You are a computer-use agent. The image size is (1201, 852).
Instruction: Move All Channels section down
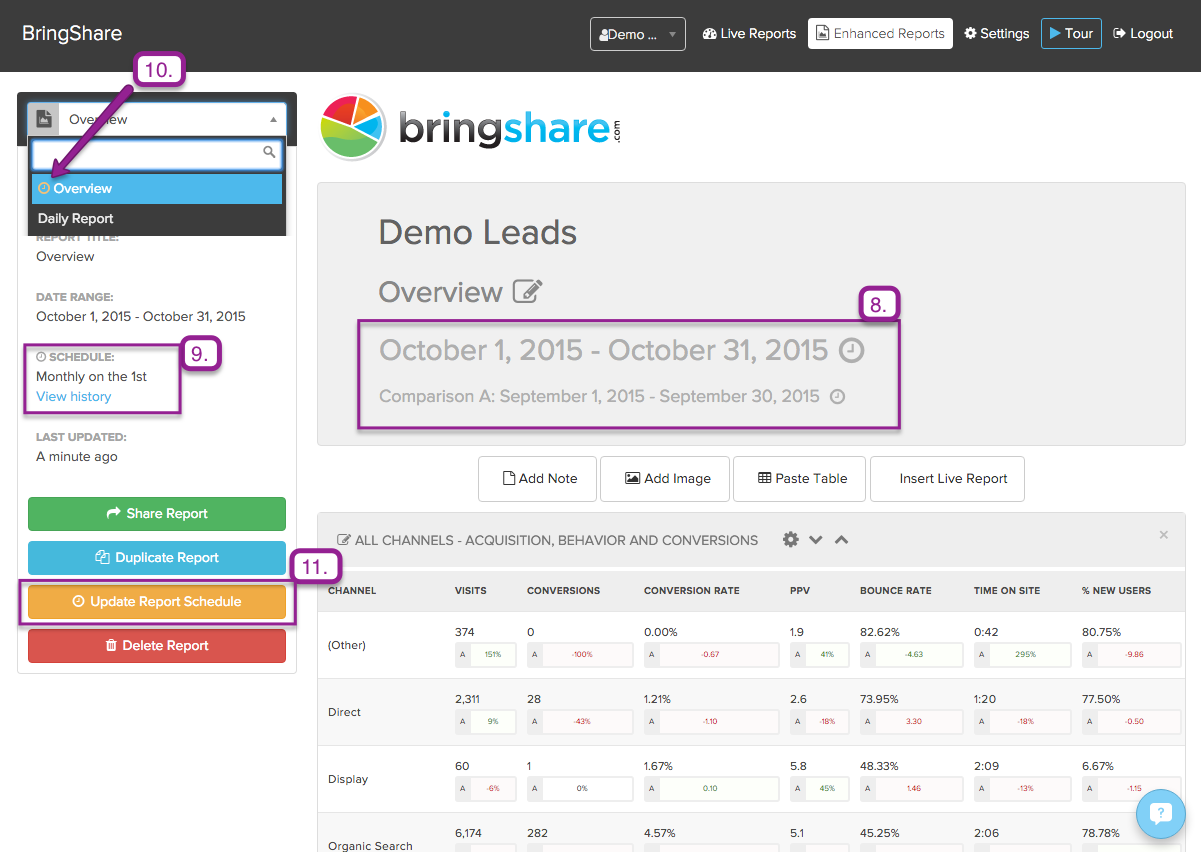point(816,540)
